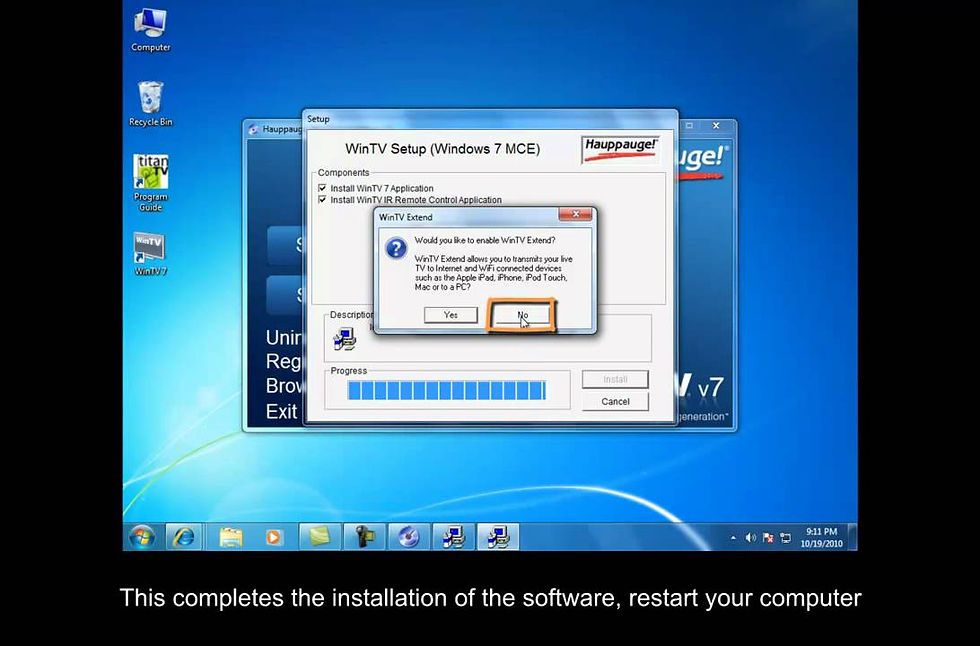
Task: Click Show Desktop button at taskbar end
Action: (853, 537)
